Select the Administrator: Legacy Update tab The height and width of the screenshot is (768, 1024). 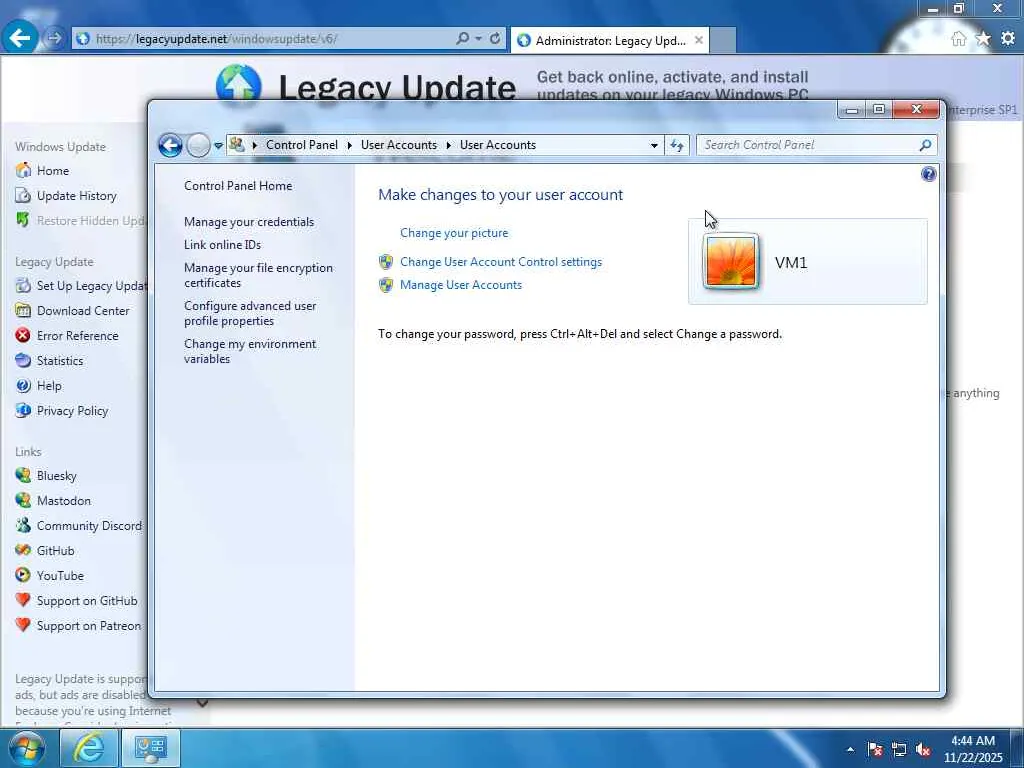[x=610, y=40]
